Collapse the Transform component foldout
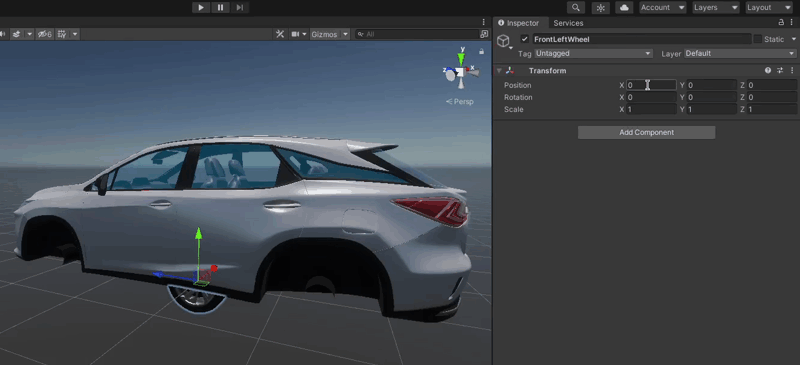800x365 pixels. [x=499, y=70]
